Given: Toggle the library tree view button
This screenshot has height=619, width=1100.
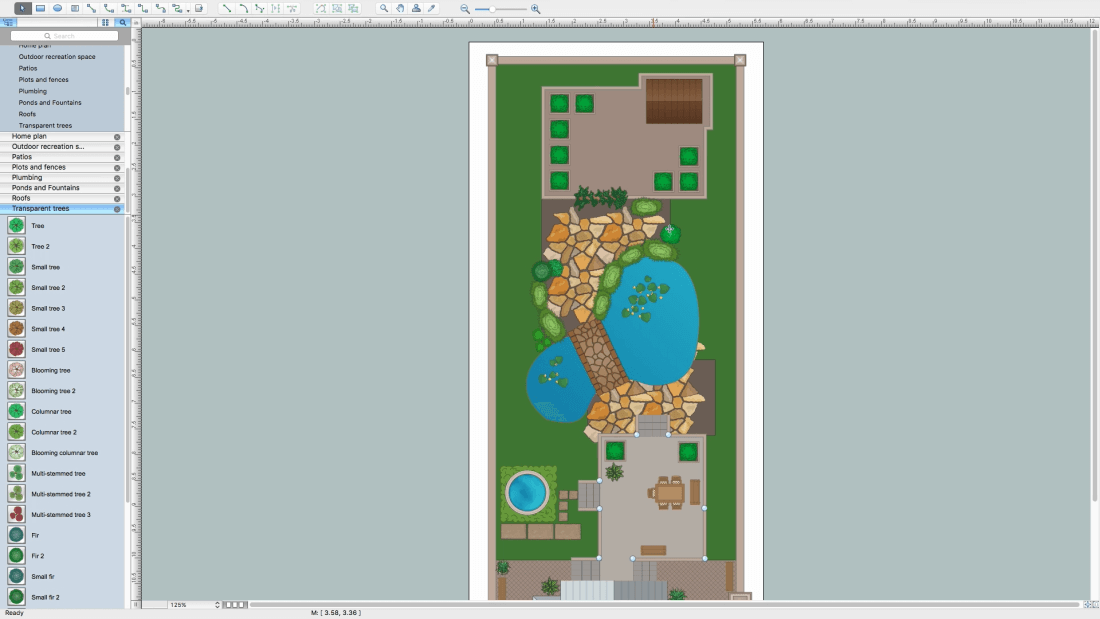Looking at the screenshot, I should click(9, 21).
